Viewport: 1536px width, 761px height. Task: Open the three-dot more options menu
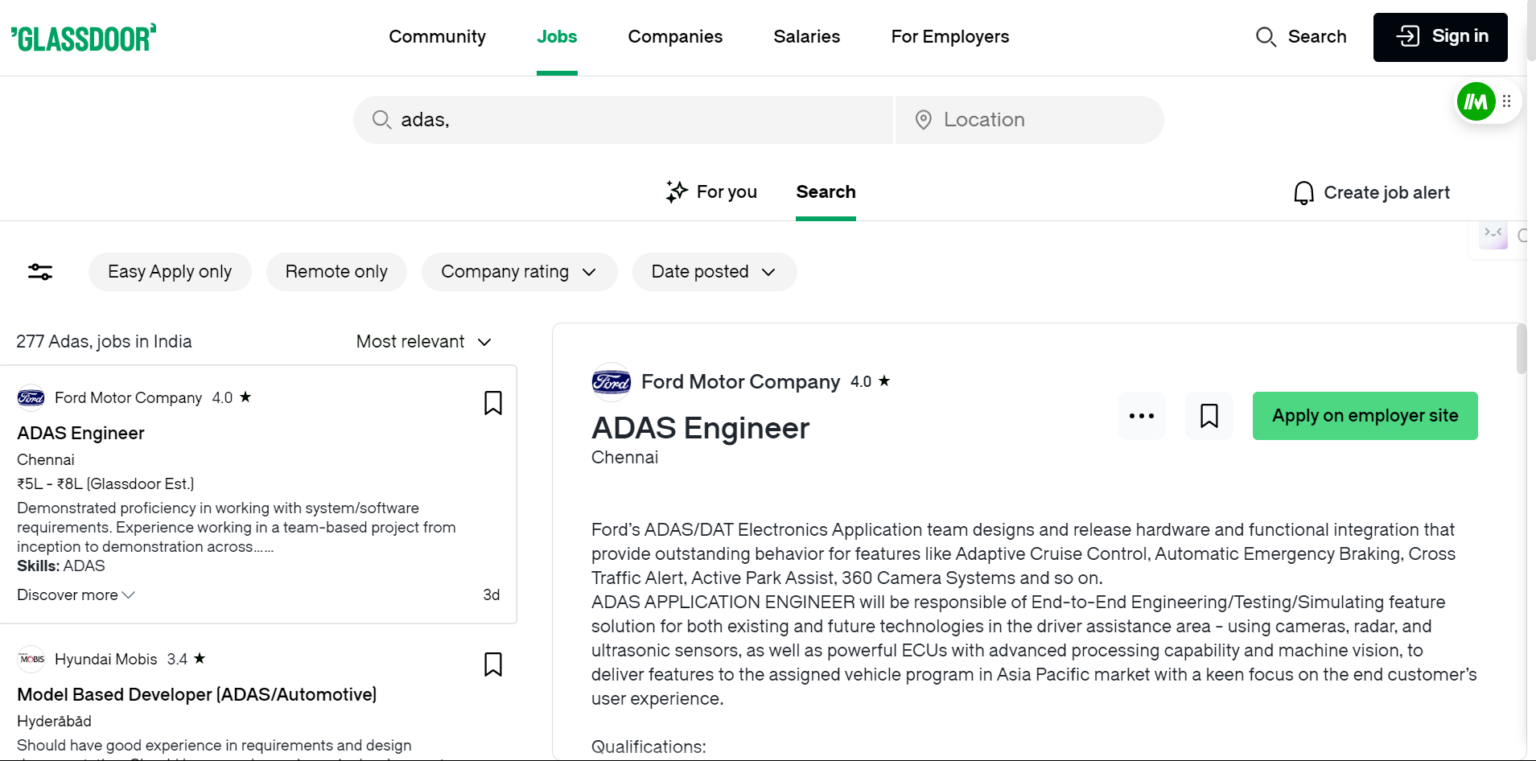pos(1141,416)
